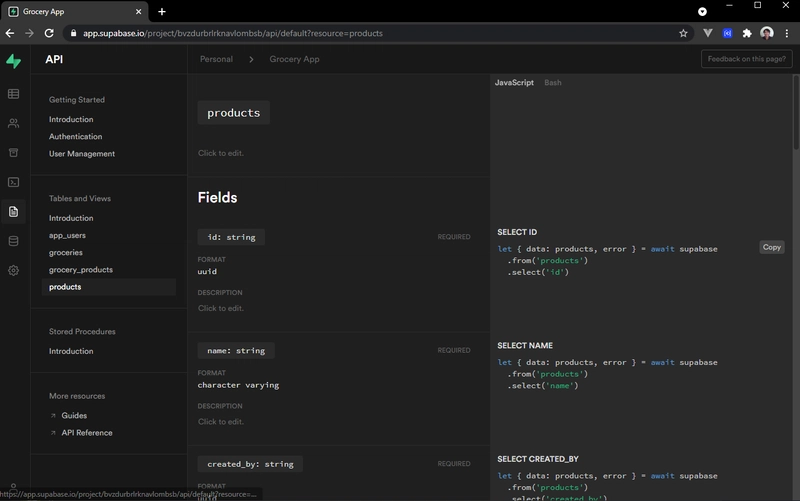Select the groceries table
The height and width of the screenshot is (501, 800).
[66, 253]
